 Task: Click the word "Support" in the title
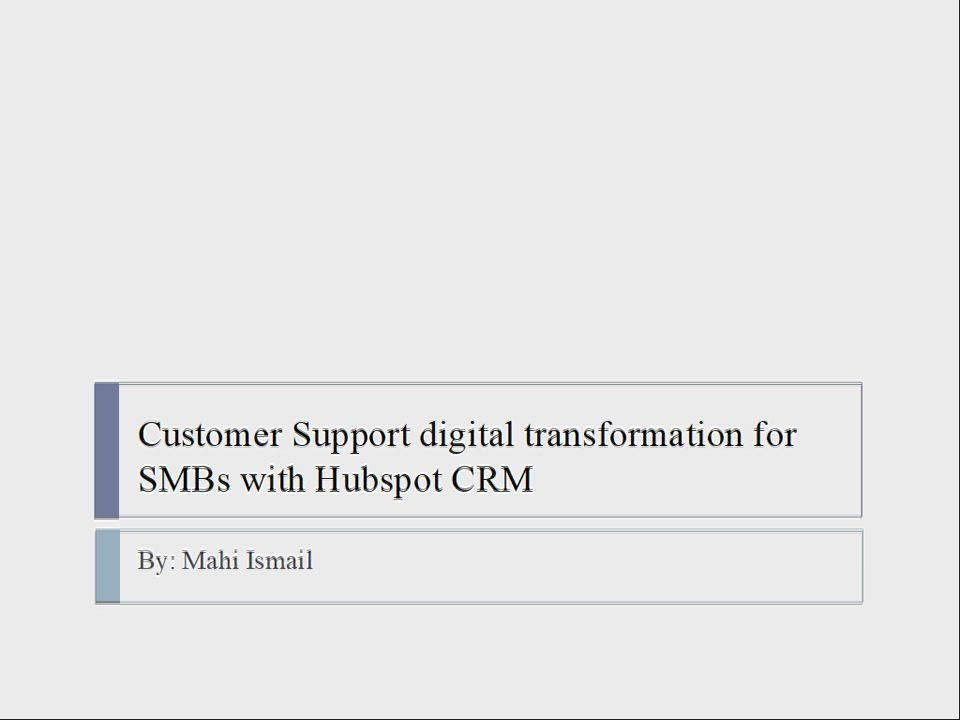point(351,436)
